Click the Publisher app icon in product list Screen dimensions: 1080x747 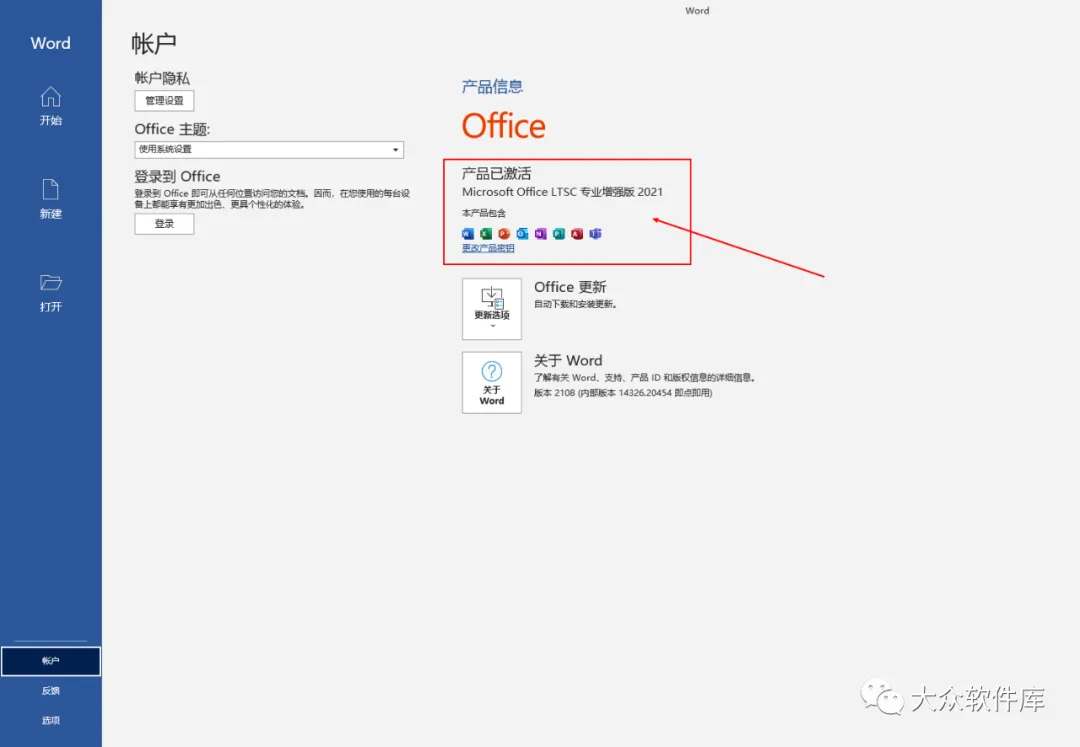coord(559,234)
